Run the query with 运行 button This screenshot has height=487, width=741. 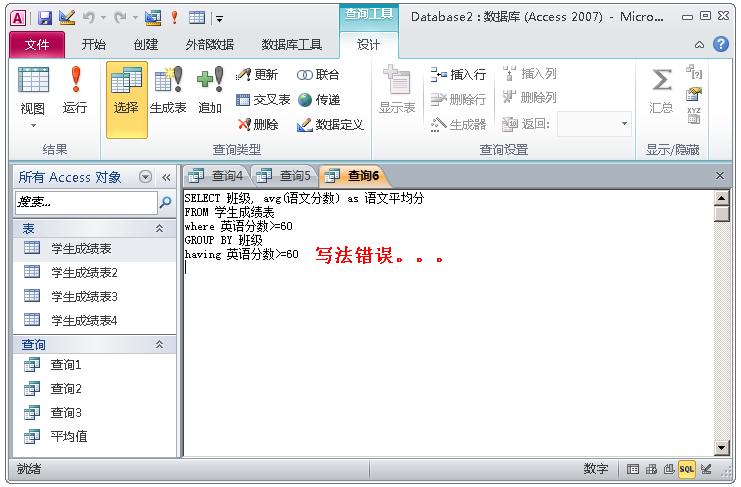point(75,91)
